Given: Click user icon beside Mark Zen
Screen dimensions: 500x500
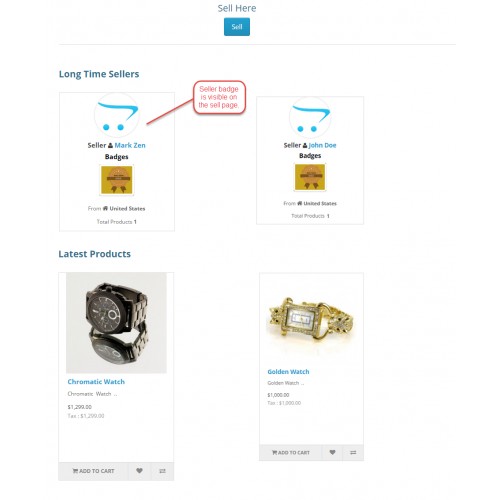Looking at the screenshot, I should coord(110,145).
